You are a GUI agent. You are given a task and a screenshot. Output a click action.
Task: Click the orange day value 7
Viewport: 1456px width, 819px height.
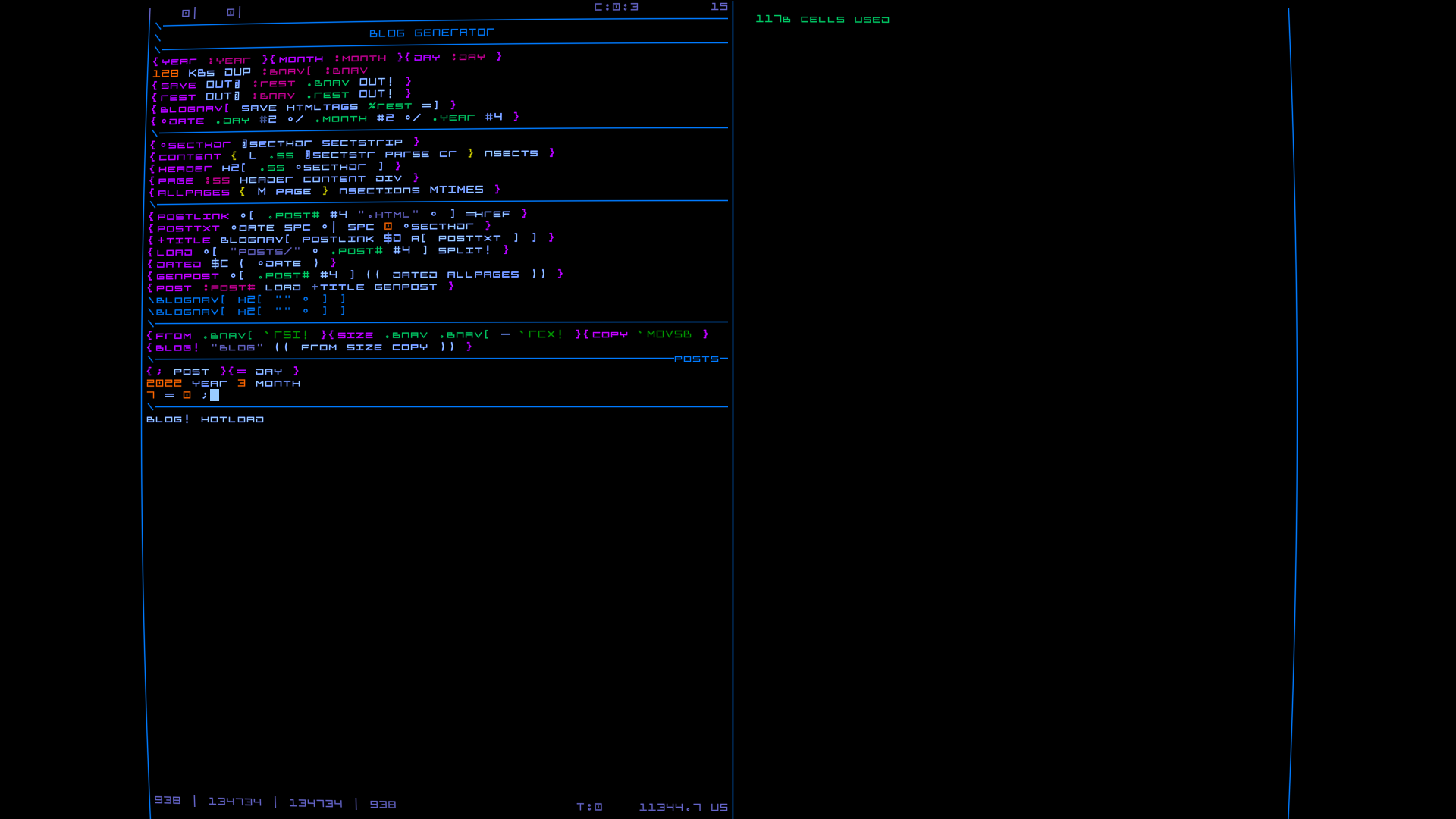pyautogui.click(x=151, y=395)
